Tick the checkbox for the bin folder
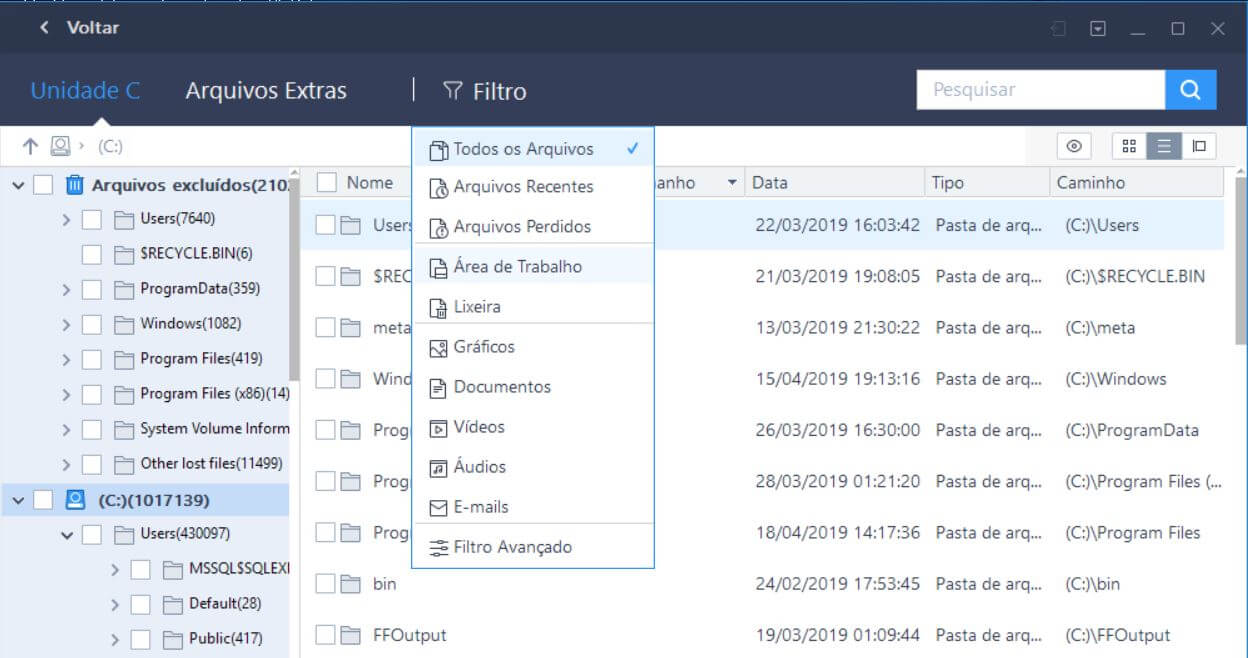The width and height of the screenshot is (1248, 658). (325, 584)
